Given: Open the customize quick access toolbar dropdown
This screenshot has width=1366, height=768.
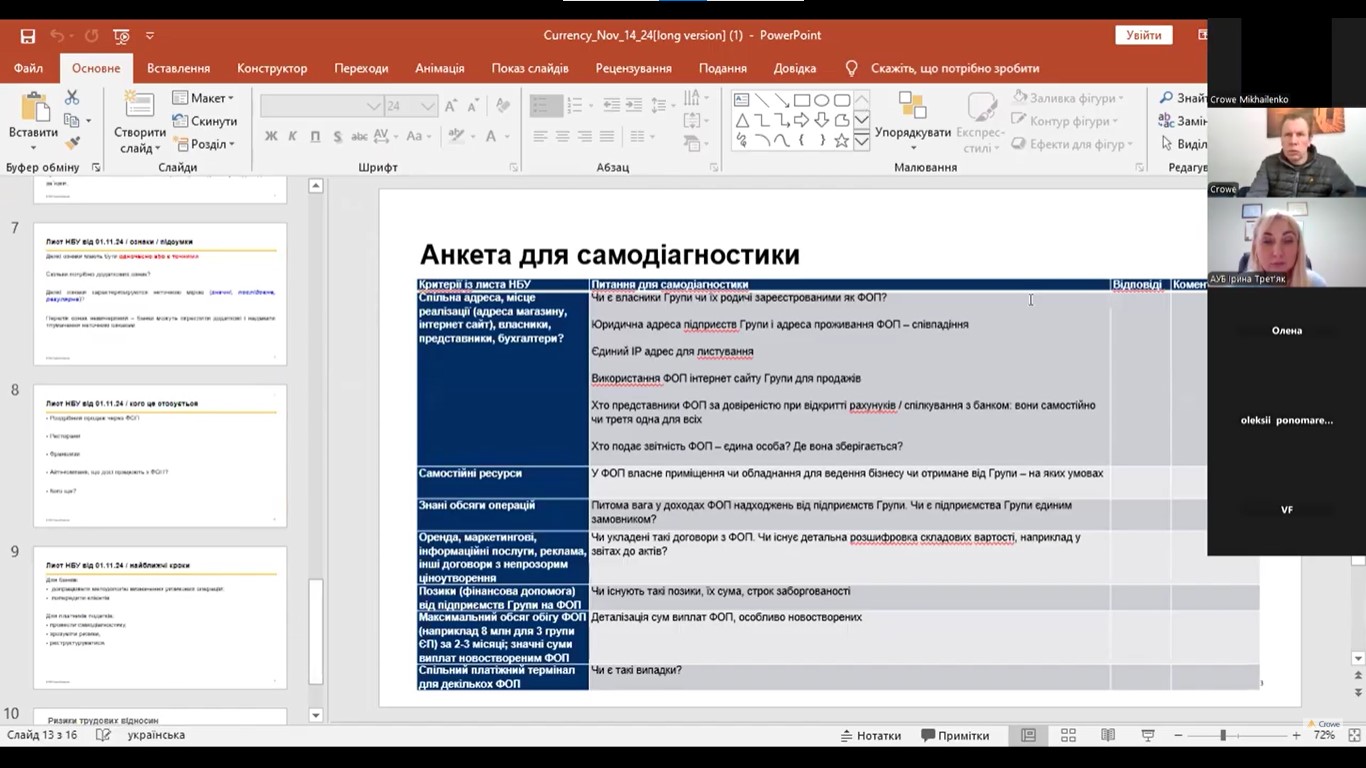Looking at the screenshot, I should click(x=150, y=35).
